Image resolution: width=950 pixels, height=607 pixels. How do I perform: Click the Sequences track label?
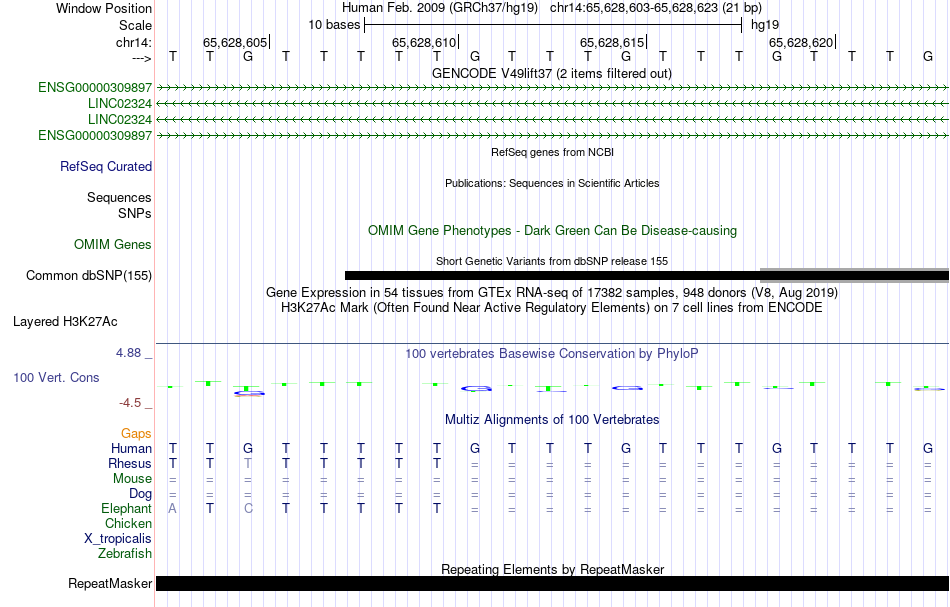tap(119, 197)
